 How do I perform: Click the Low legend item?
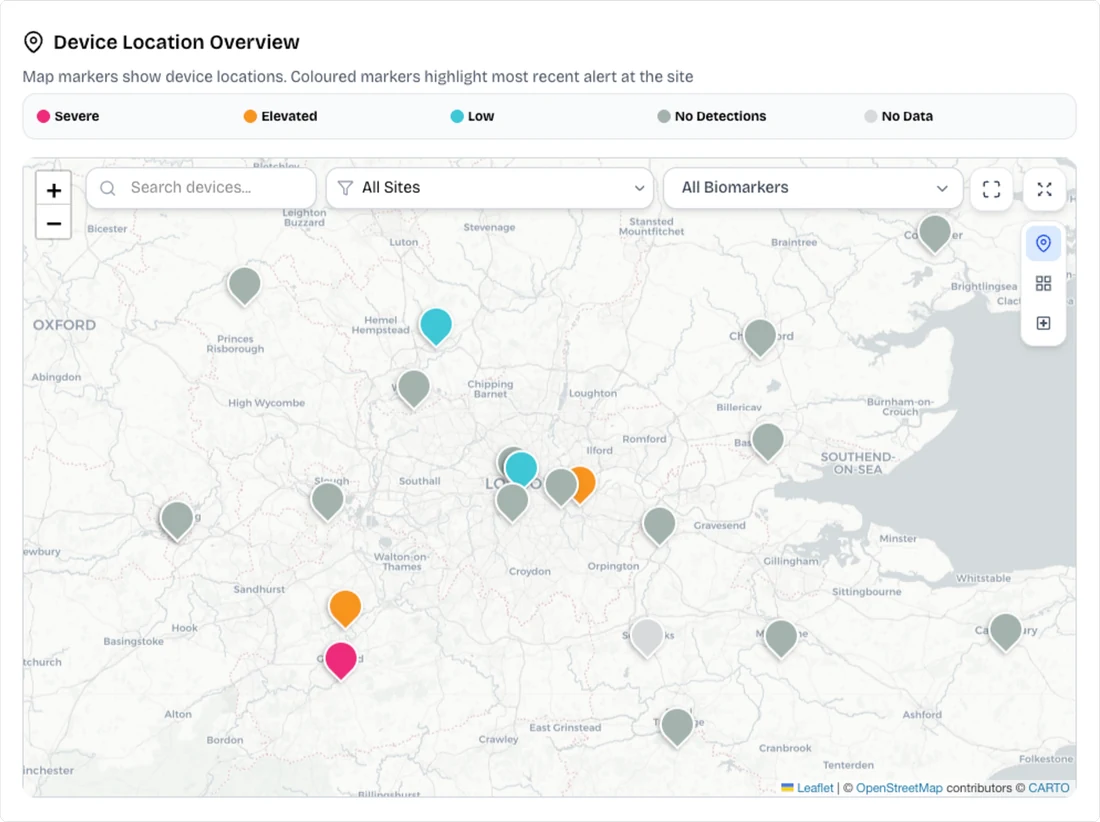point(472,116)
